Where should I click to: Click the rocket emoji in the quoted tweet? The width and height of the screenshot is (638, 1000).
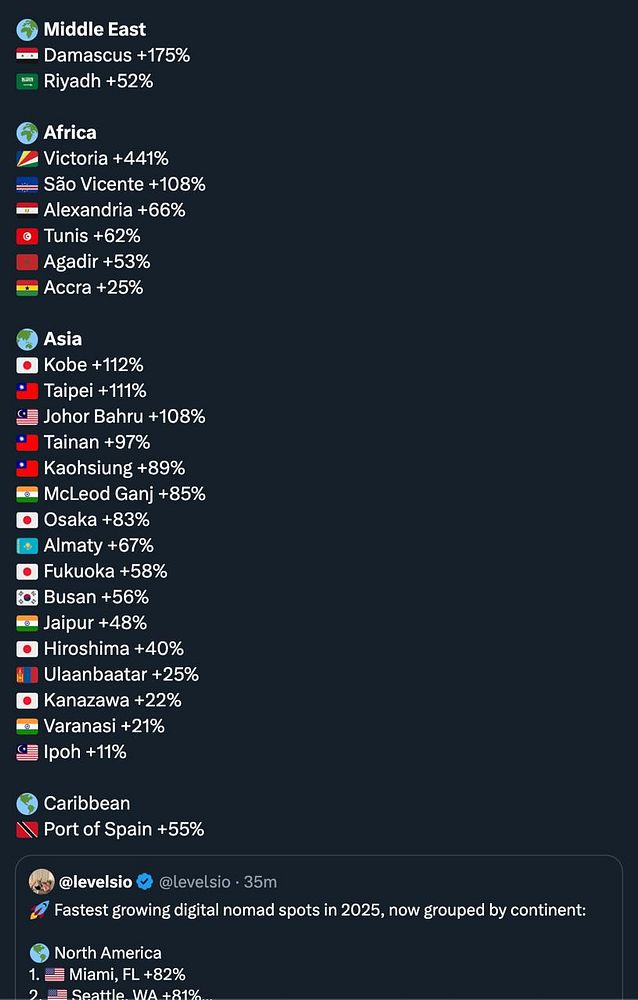point(39,911)
